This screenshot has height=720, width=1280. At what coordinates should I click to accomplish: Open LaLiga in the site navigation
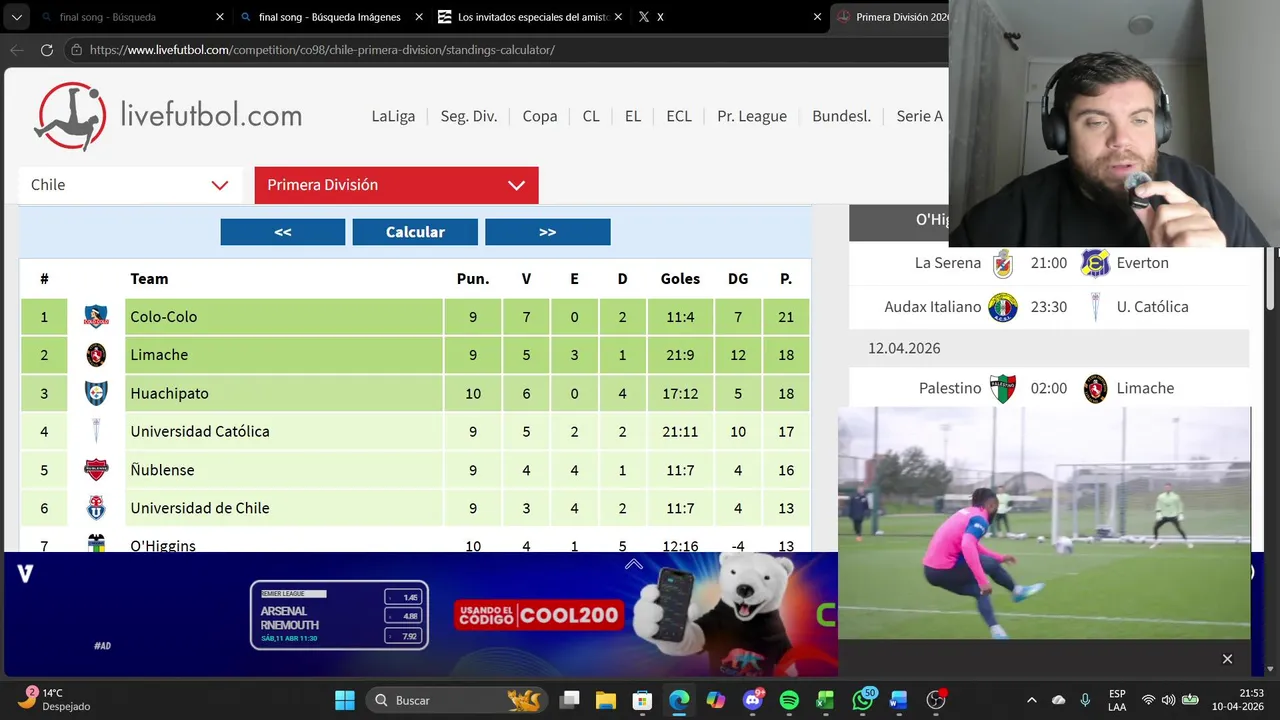(x=393, y=116)
